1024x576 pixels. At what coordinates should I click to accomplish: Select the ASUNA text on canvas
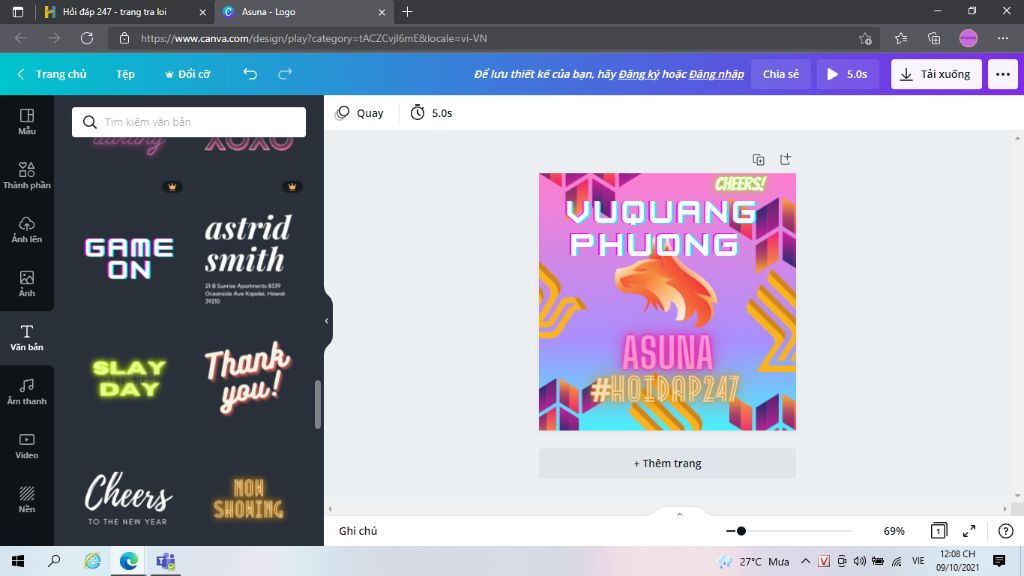(x=667, y=352)
